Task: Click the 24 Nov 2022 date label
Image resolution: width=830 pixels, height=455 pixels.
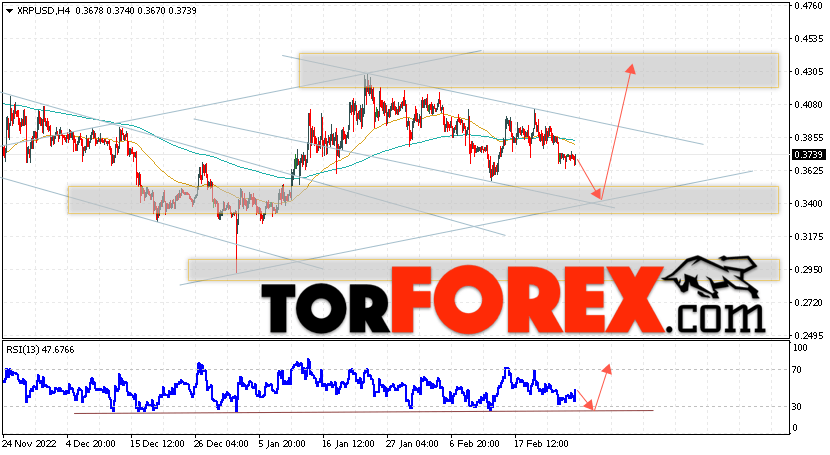Action: click(29, 443)
